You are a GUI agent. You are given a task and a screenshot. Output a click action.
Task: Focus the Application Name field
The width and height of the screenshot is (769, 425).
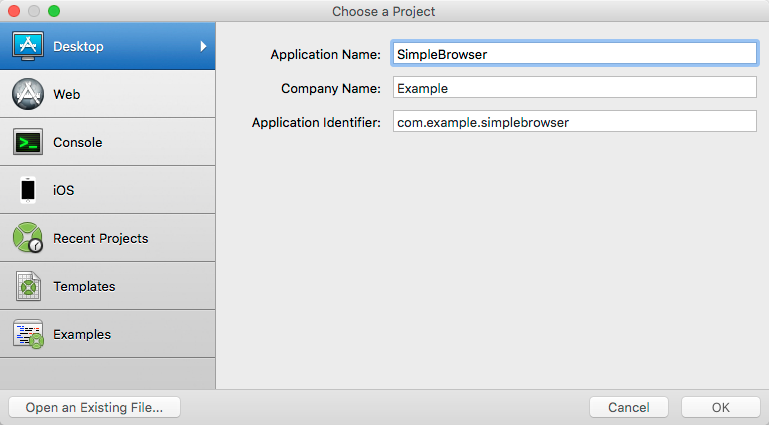(574, 54)
